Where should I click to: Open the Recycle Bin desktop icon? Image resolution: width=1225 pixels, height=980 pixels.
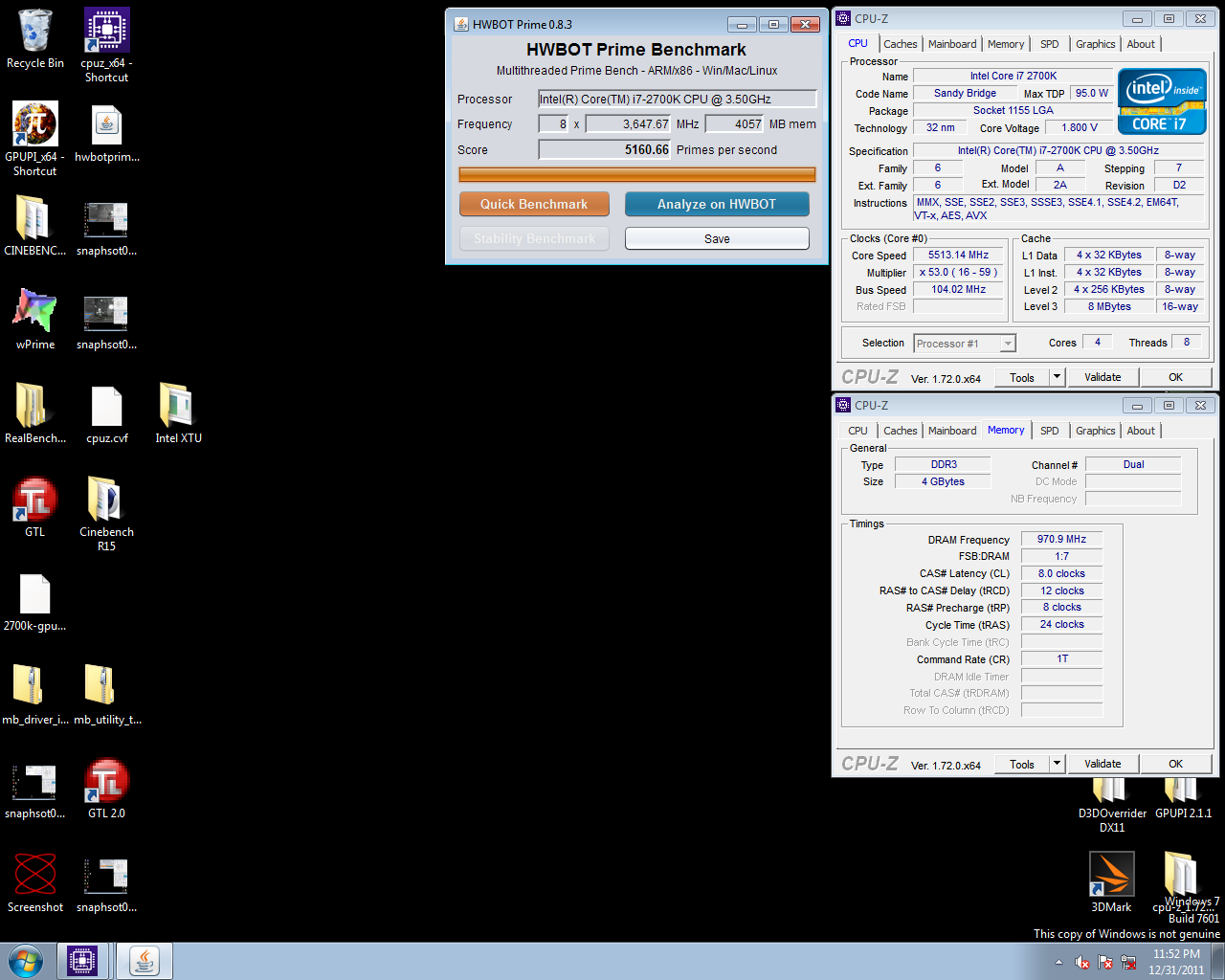[x=35, y=40]
